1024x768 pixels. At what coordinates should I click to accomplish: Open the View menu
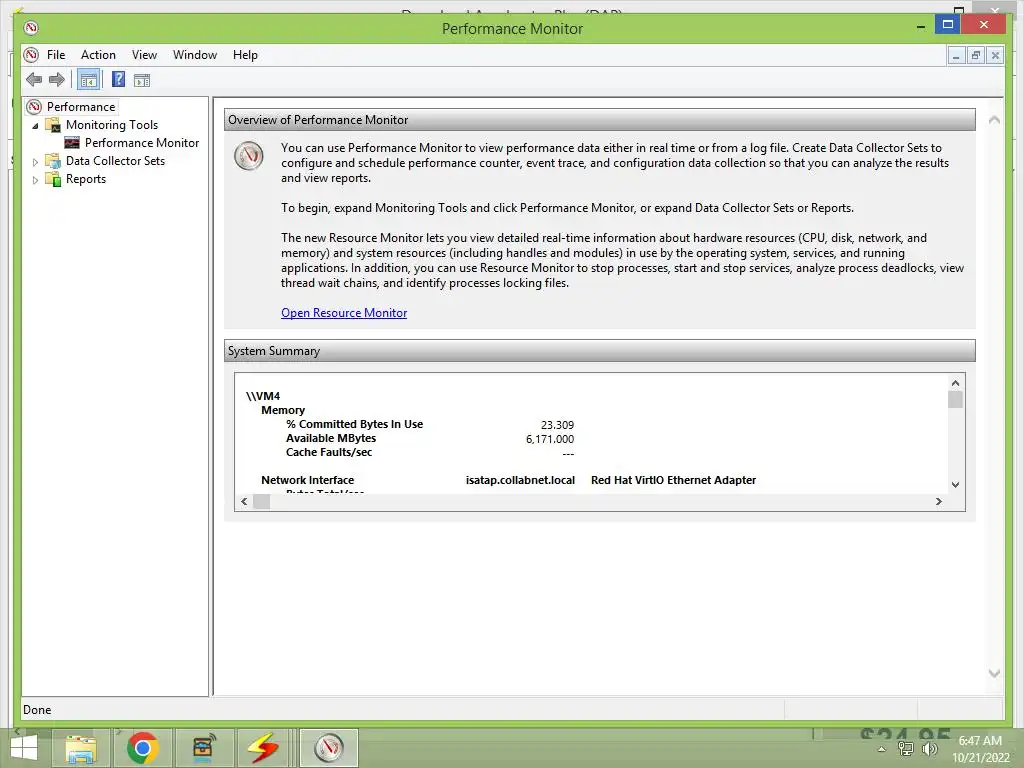pyautogui.click(x=144, y=55)
